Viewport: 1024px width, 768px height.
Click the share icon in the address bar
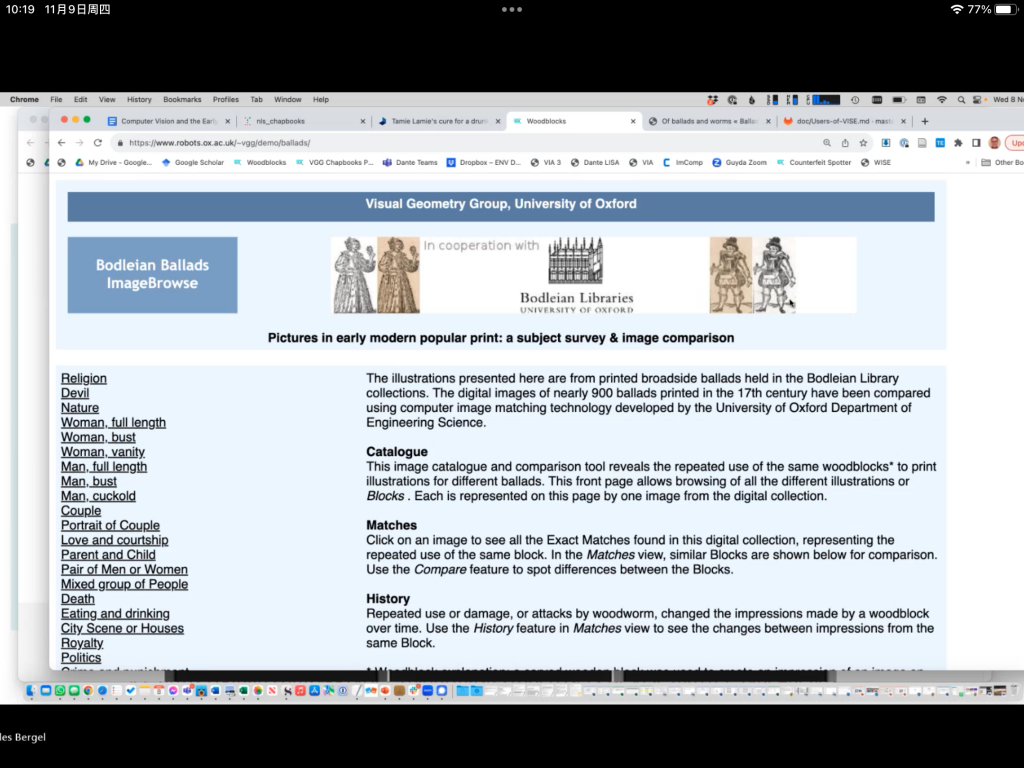tap(845, 143)
